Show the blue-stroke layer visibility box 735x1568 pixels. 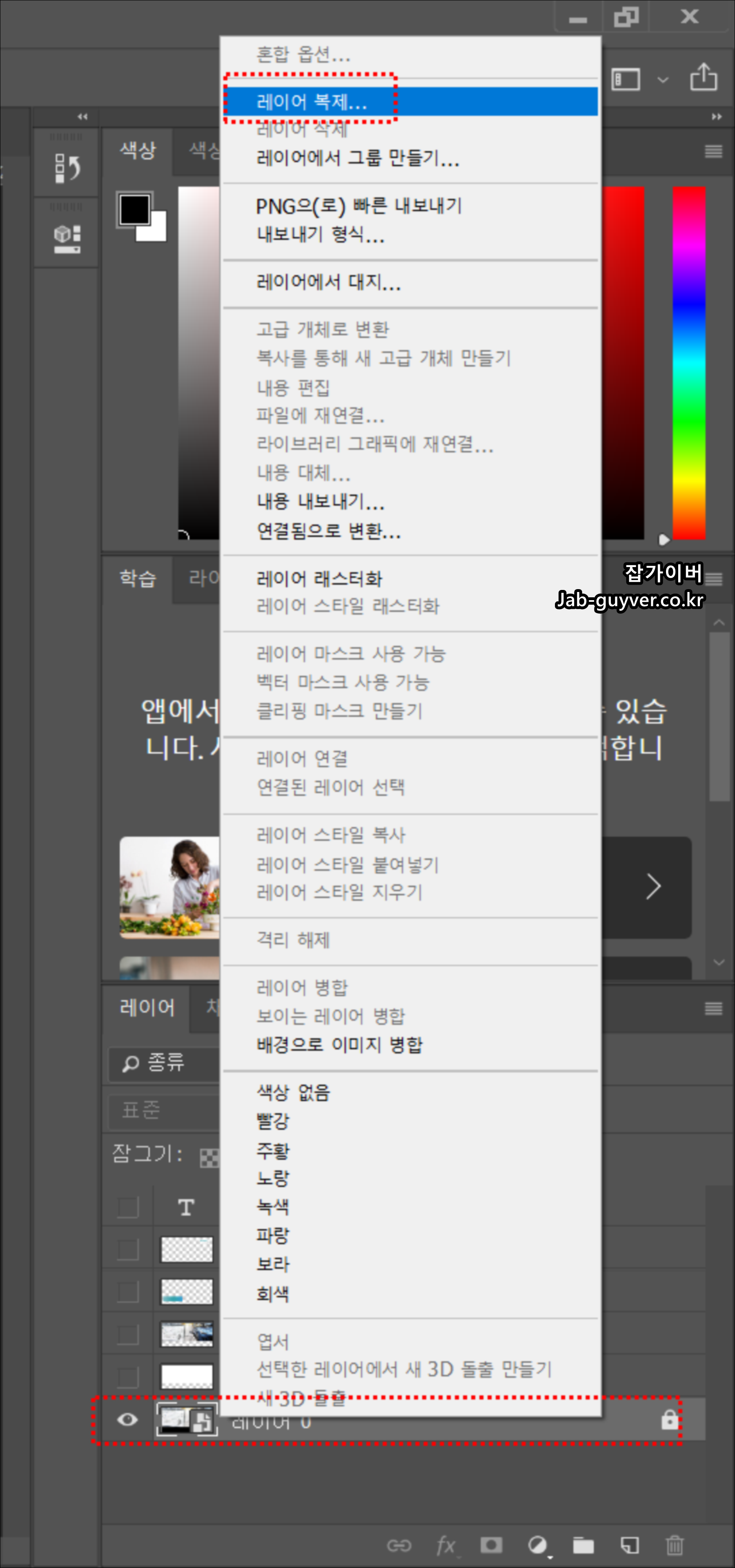pos(128,1292)
